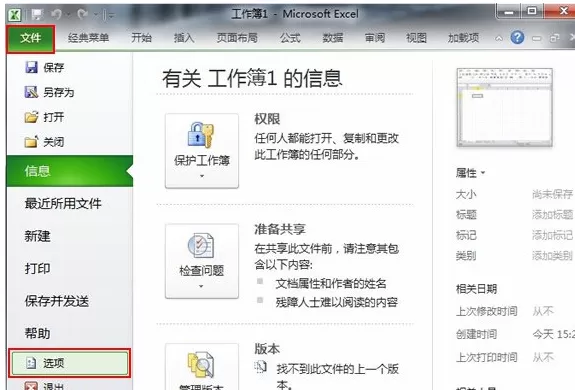Select the 信息 (Info) section
575x390 pixels.
point(70,171)
